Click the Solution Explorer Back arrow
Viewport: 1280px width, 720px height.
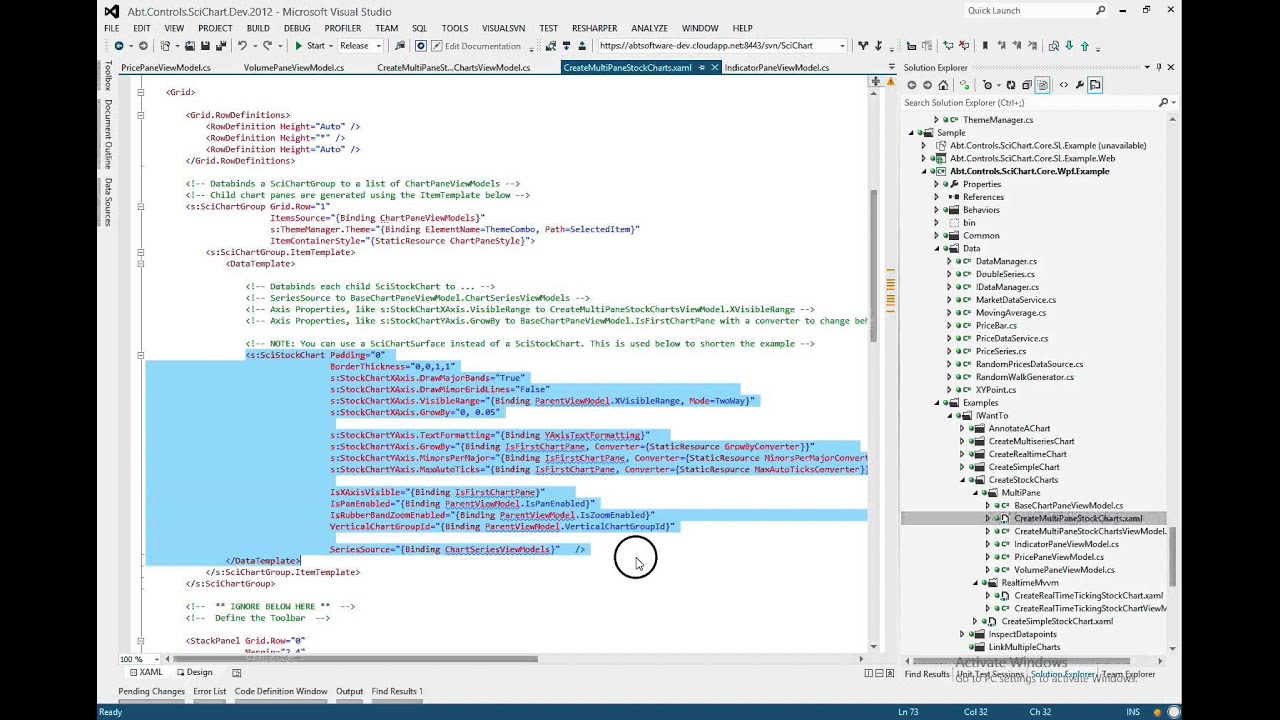(x=911, y=85)
